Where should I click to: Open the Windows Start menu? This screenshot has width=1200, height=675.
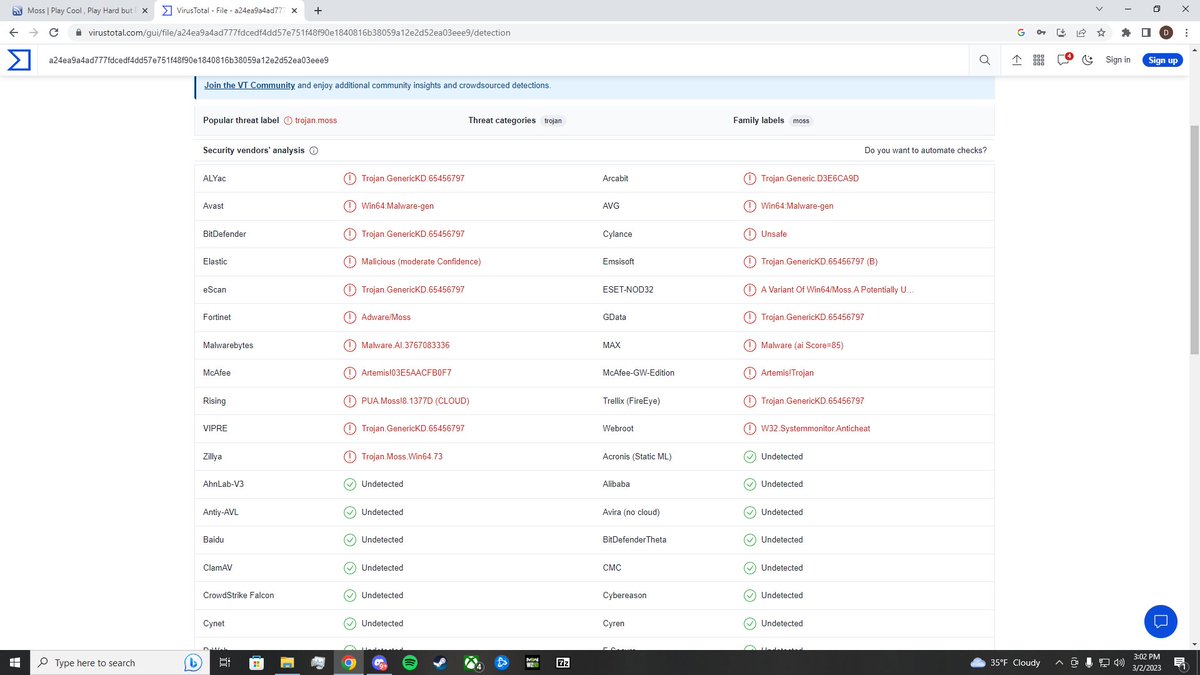tap(14, 662)
